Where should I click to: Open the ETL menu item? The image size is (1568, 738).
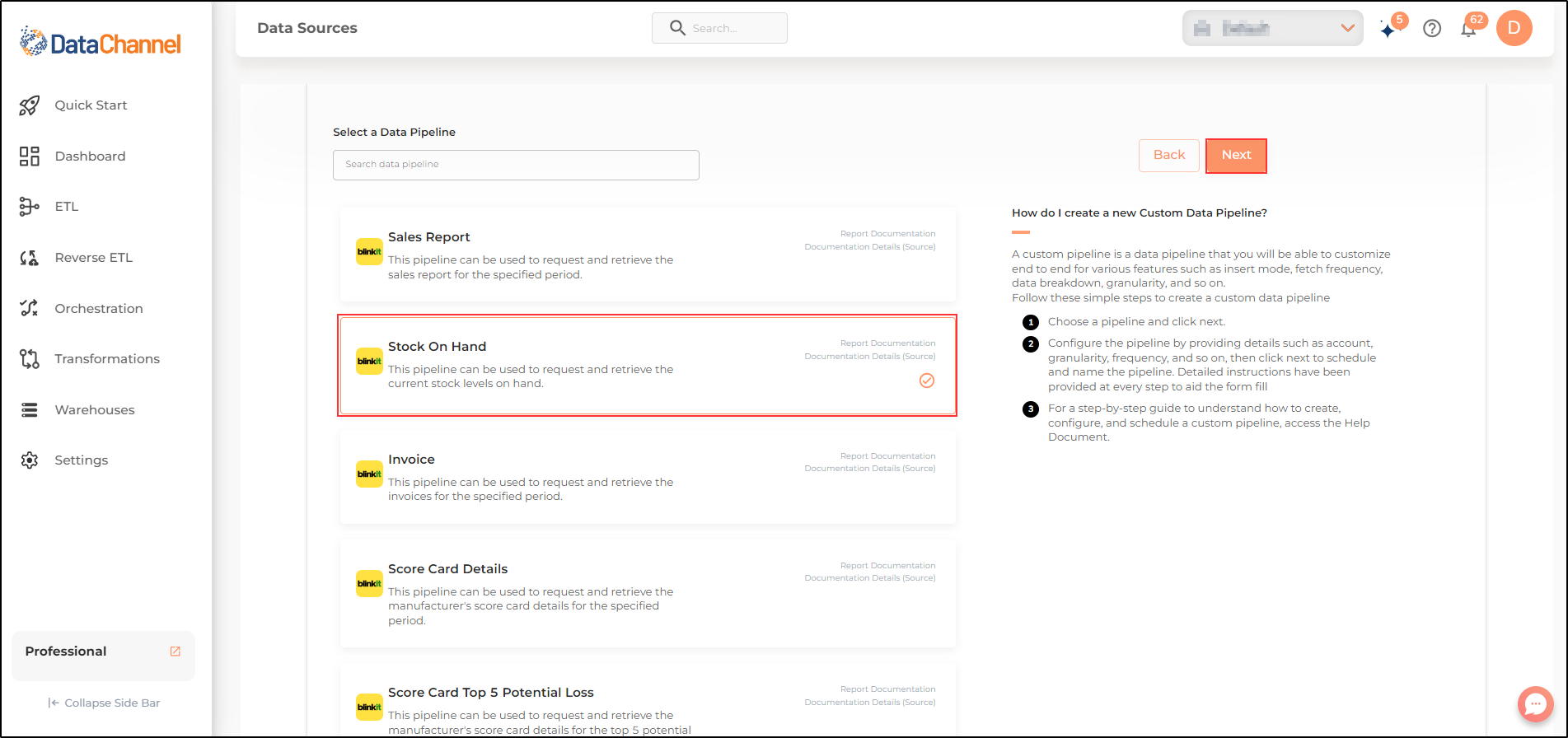tap(66, 207)
